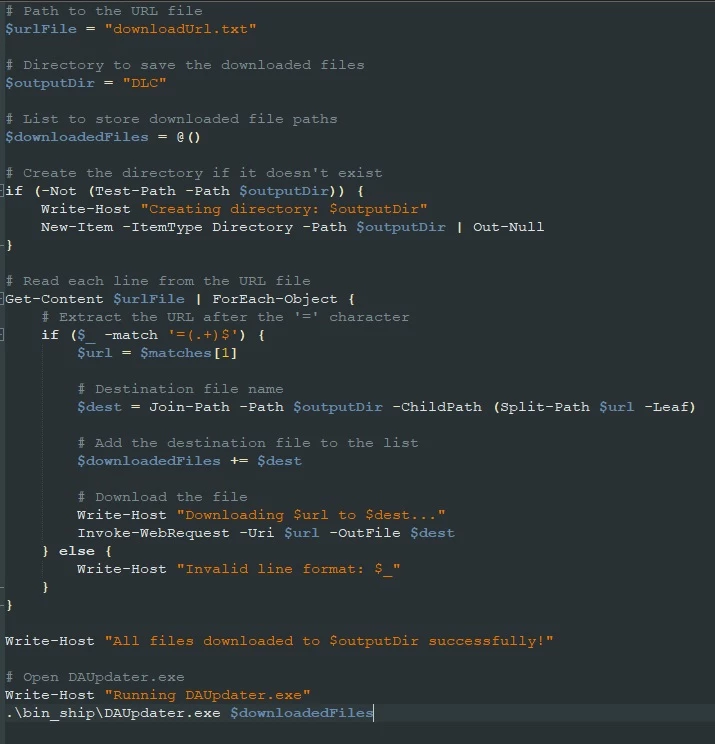715x744 pixels.
Task: Click the comment '# Path to the URL file'
Action: click(104, 11)
